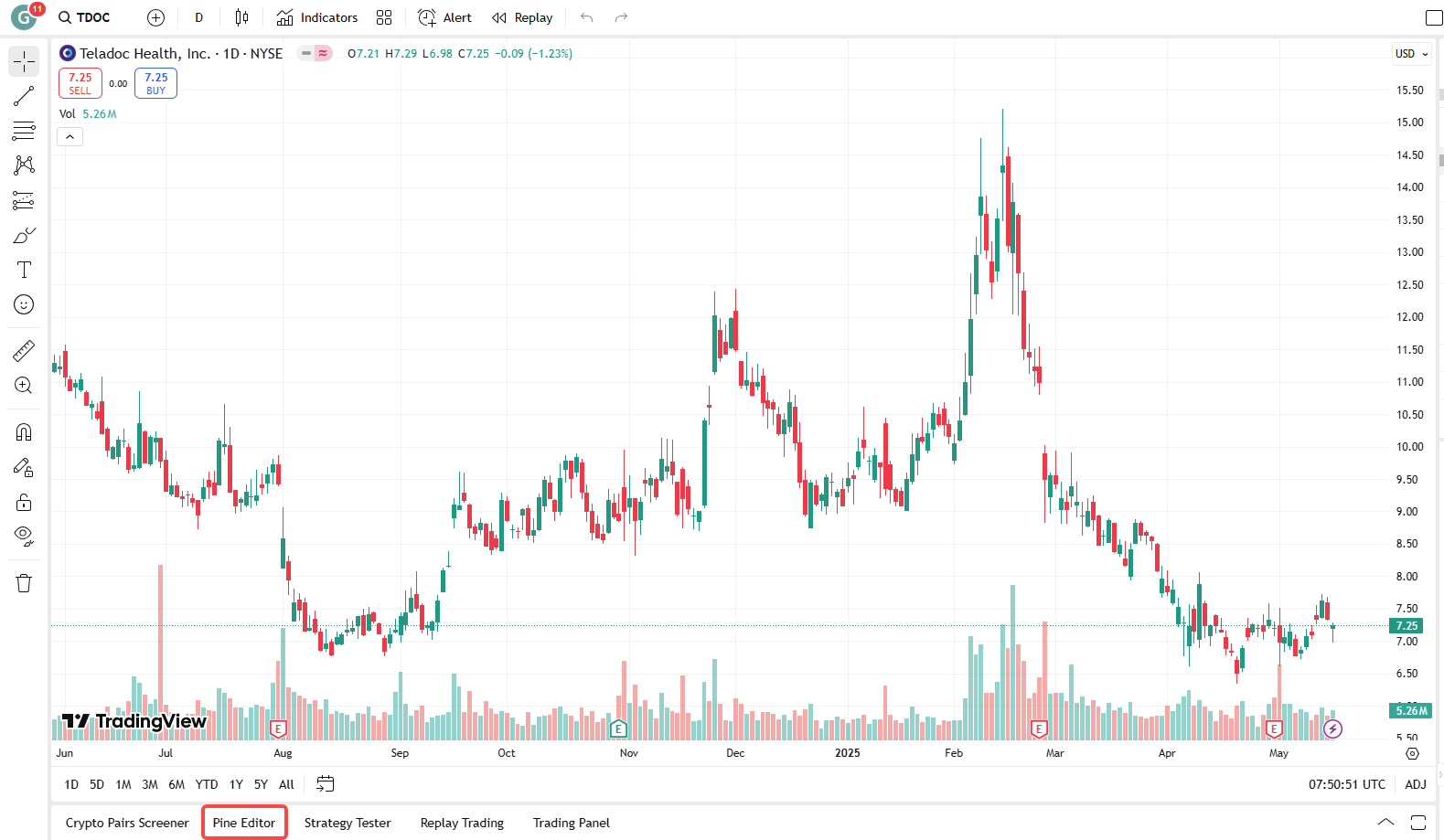Remove objects using the trash icon

pos(24,583)
